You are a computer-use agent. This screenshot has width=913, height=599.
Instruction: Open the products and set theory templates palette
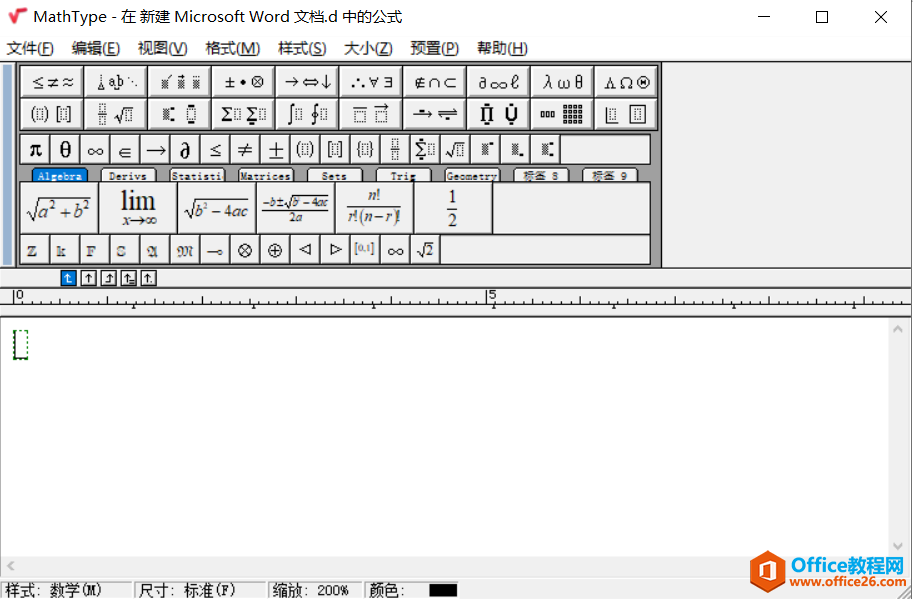click(499, 114)
